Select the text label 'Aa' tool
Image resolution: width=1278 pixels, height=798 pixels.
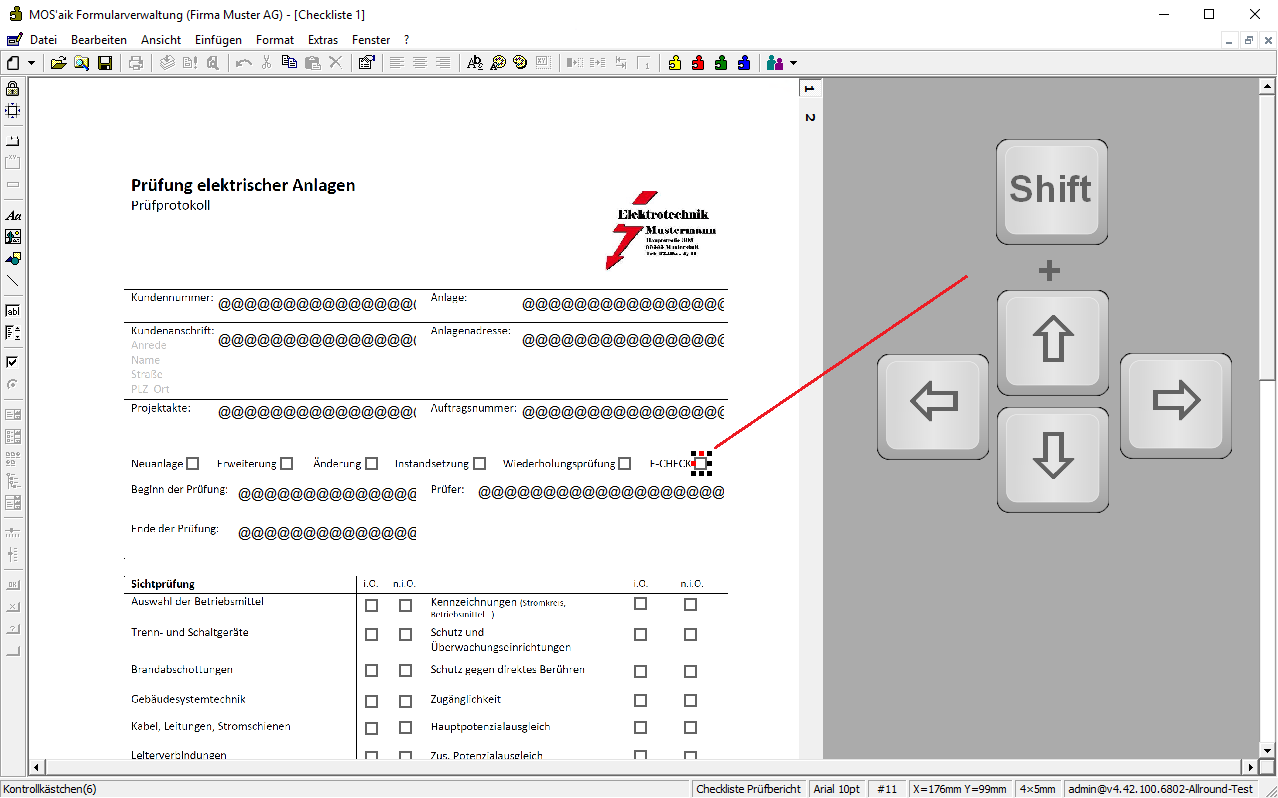[x=13, y=215]
